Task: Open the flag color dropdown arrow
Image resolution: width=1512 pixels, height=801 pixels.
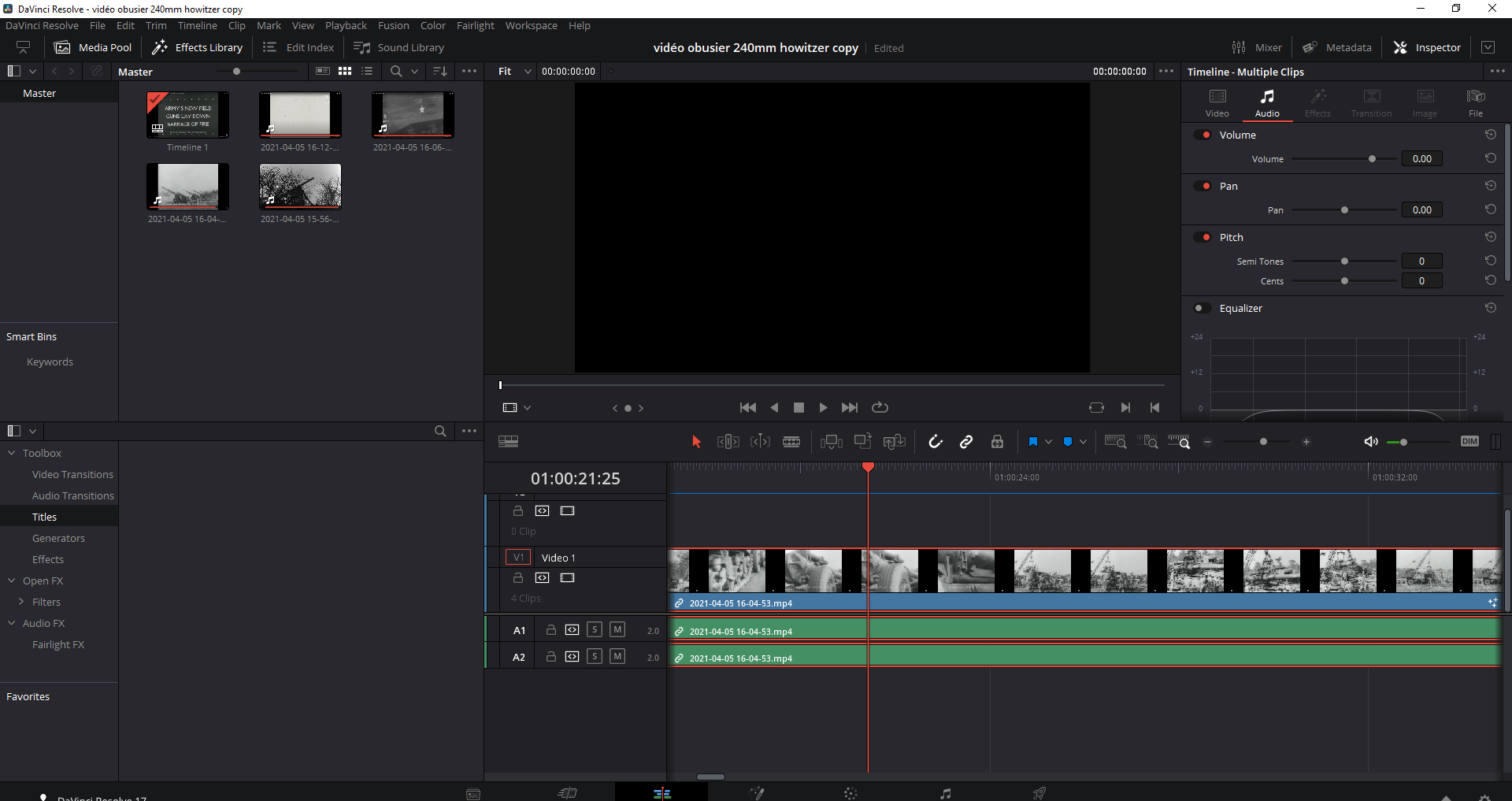Action: click(x=1048, y=442)
